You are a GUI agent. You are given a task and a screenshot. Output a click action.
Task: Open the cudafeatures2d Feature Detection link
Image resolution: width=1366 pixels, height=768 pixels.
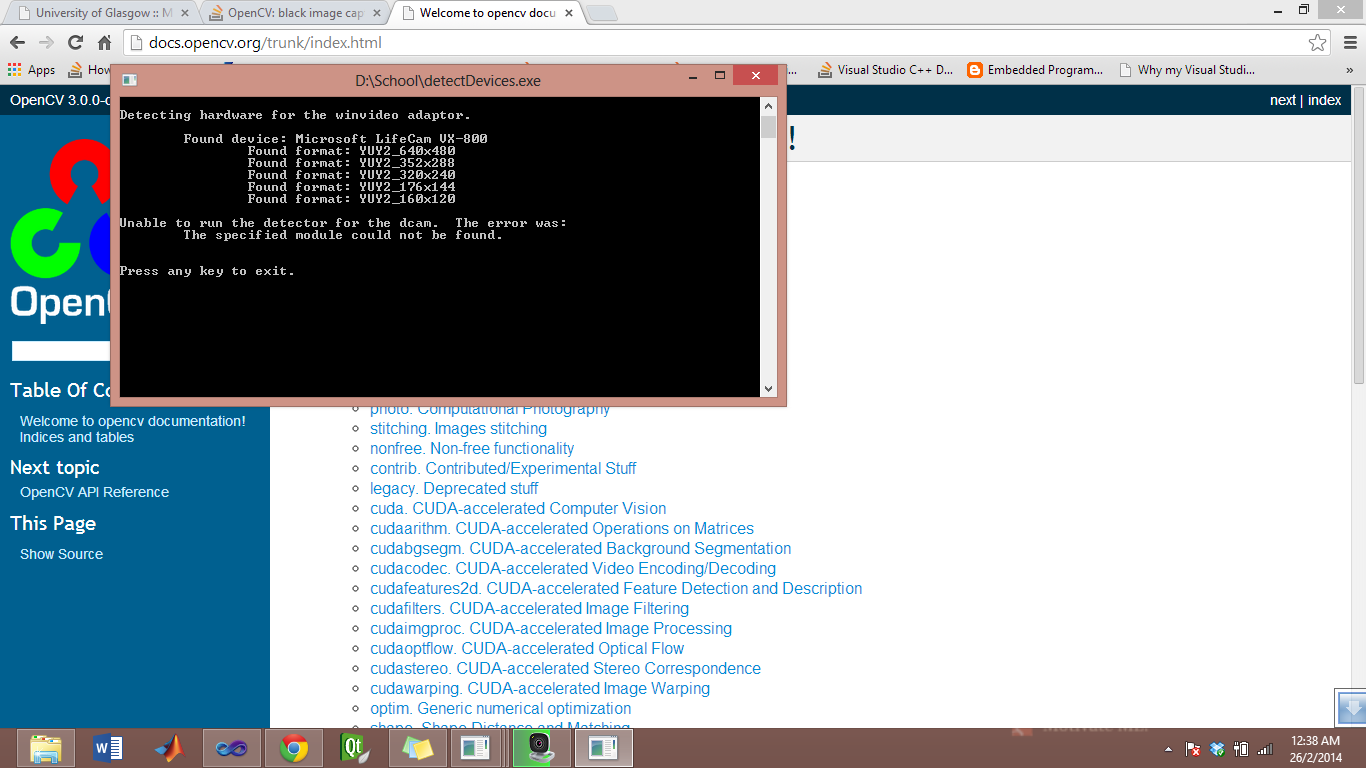point(616,588)
